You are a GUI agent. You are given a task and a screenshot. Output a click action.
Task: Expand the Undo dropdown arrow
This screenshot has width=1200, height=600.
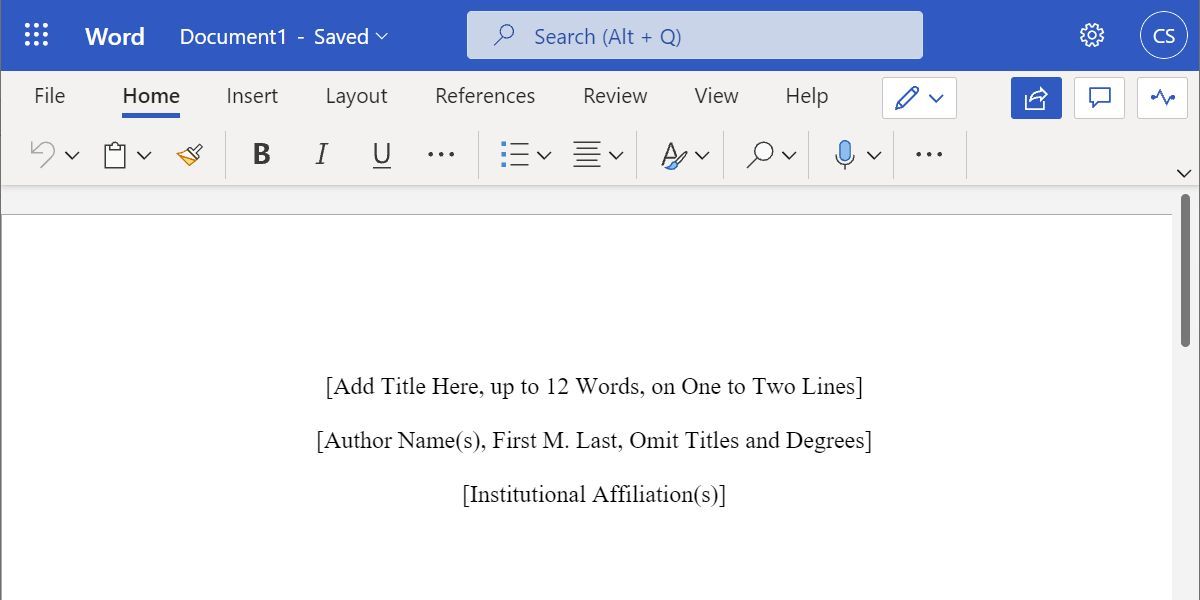pyautogui.click(x=72, y=155)
